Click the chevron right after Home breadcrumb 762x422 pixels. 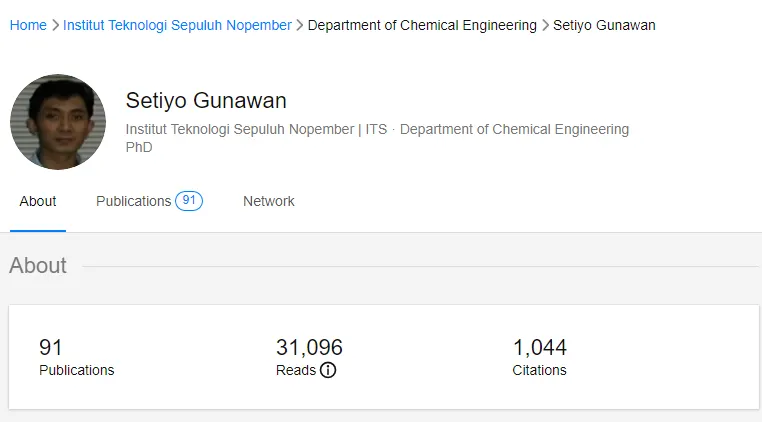tap(55, 25)
